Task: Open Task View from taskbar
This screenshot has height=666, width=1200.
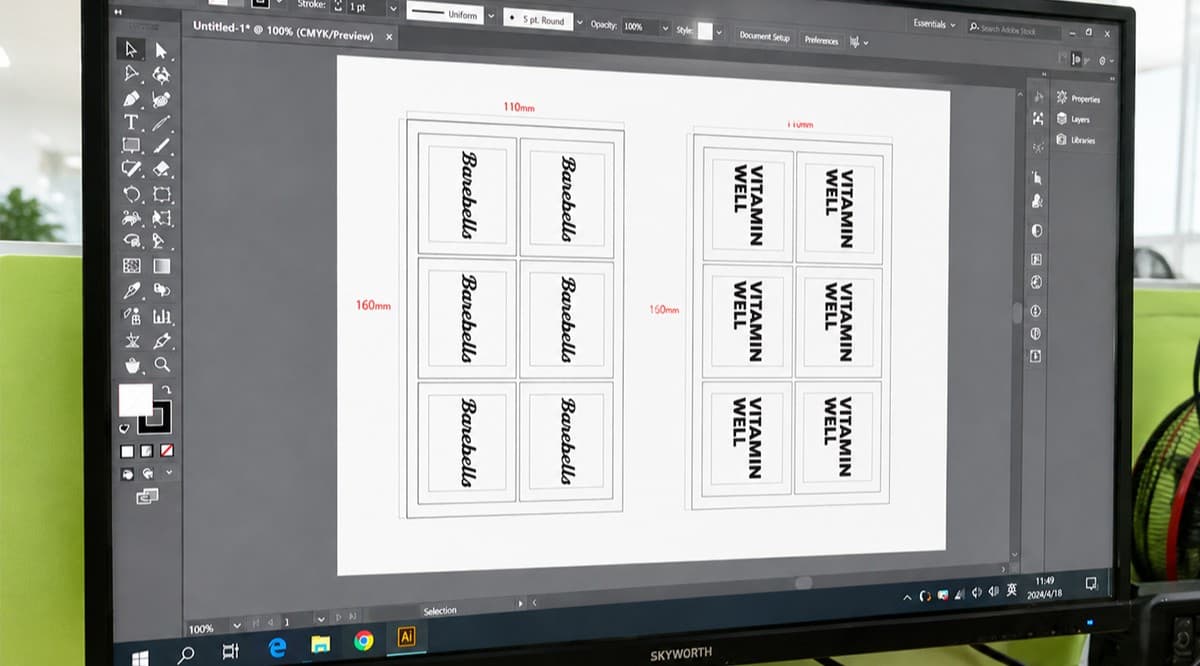Action: coord(230,652)
